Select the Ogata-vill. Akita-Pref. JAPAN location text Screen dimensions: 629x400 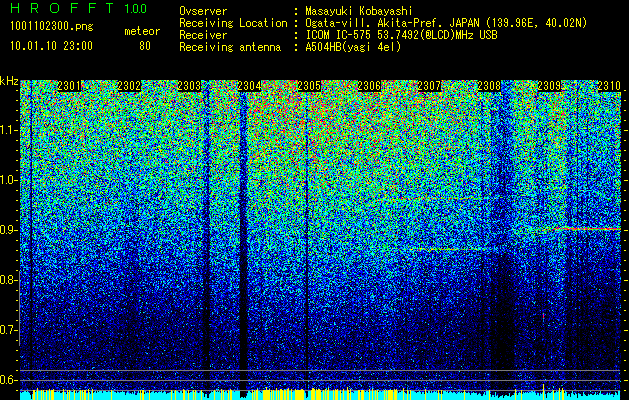(446, 24)
